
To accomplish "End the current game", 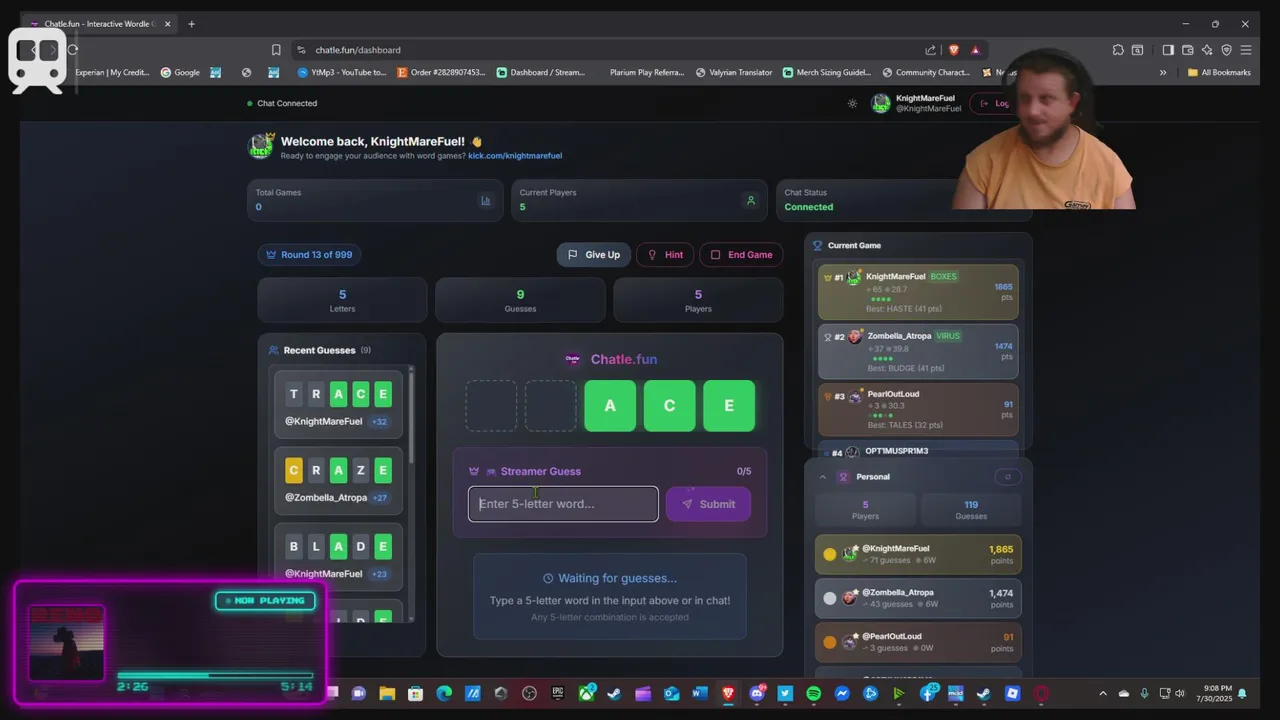I will click(741, 255).
